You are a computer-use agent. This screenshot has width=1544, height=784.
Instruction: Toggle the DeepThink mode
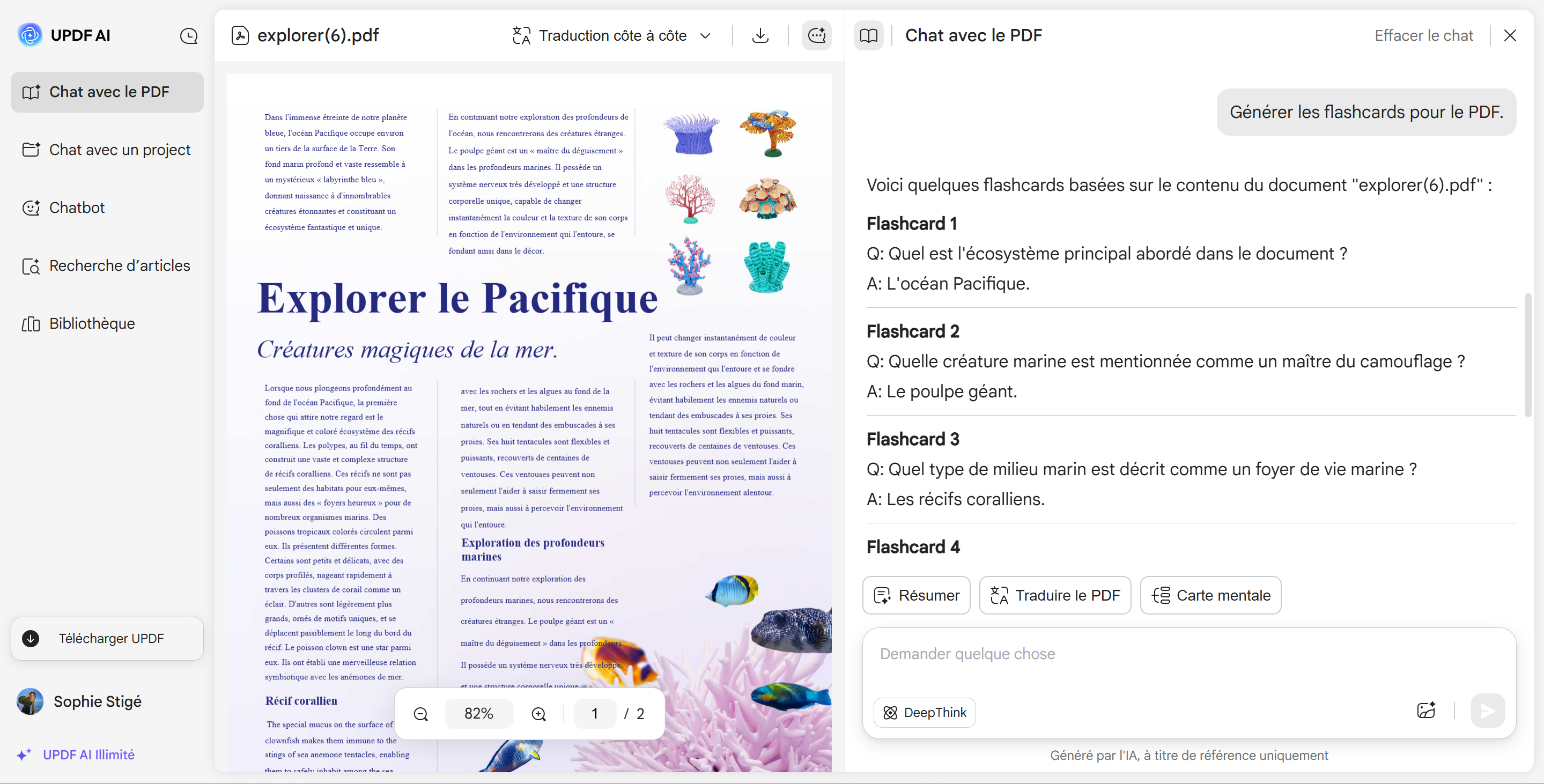pos(925,713)
